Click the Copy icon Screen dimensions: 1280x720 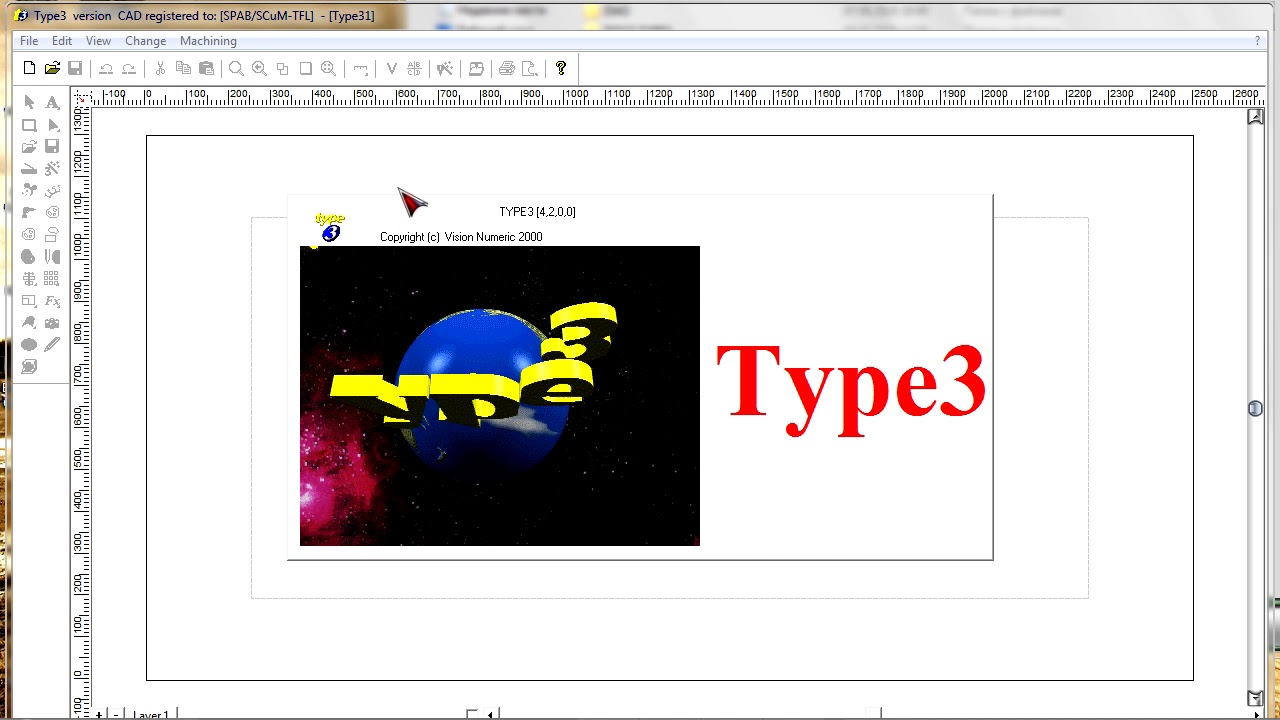pos(183,68)
